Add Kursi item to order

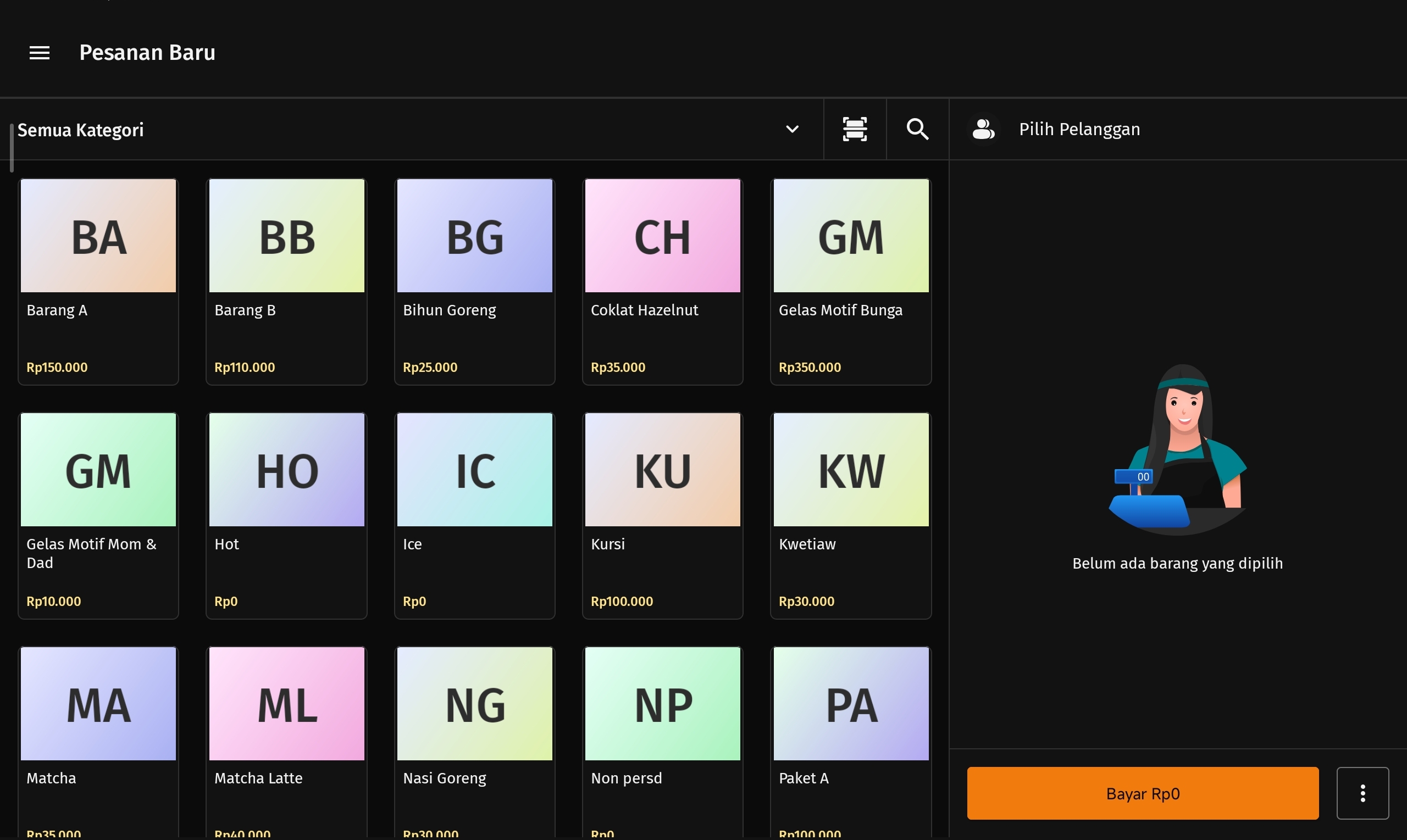pyautogui.click(x=662, y=515)
